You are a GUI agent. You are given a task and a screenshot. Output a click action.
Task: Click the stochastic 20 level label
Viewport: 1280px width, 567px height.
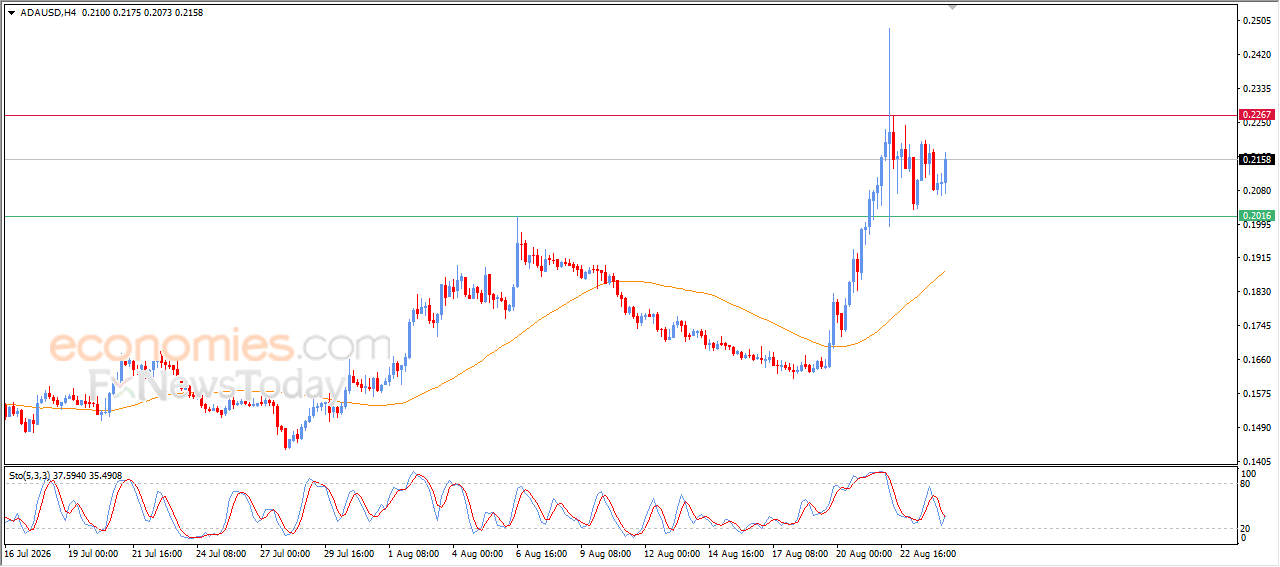click(x=1246, y=528)
